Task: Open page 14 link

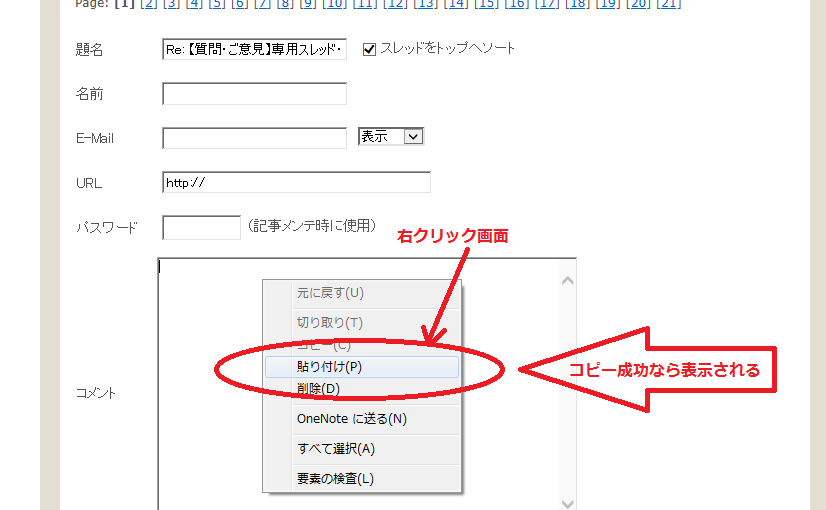Action: coord(456,4)
